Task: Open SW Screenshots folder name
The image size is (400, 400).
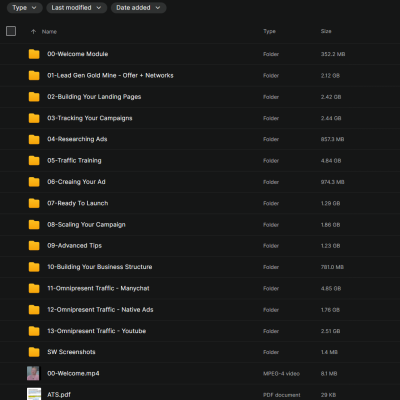Action: 71,352
